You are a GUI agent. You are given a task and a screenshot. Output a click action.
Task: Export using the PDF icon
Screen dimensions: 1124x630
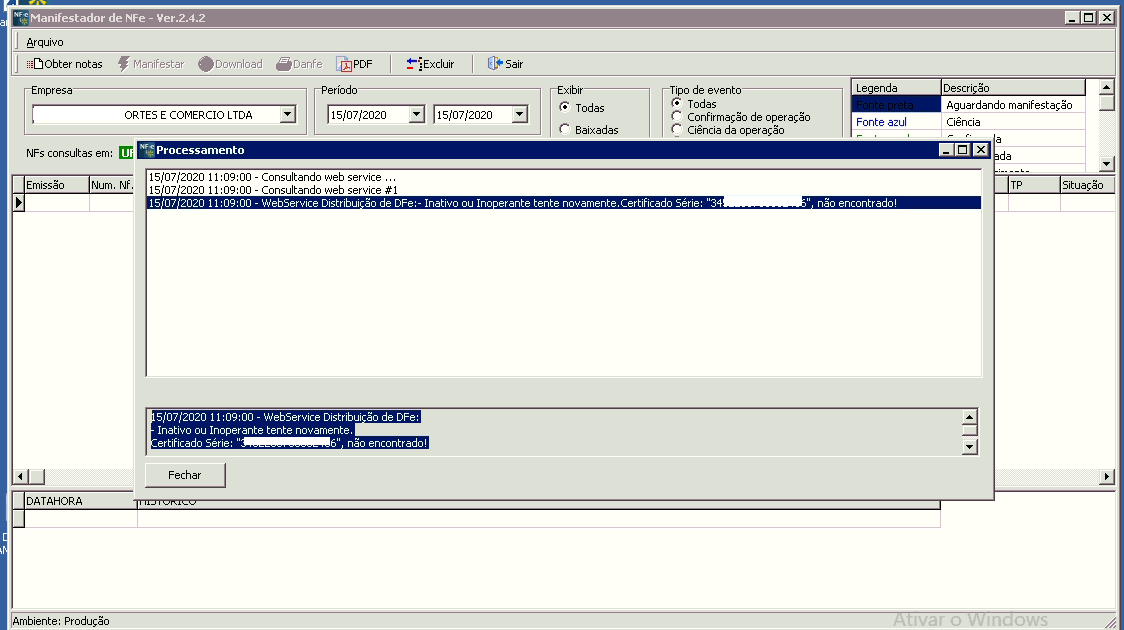click(345, 64)
